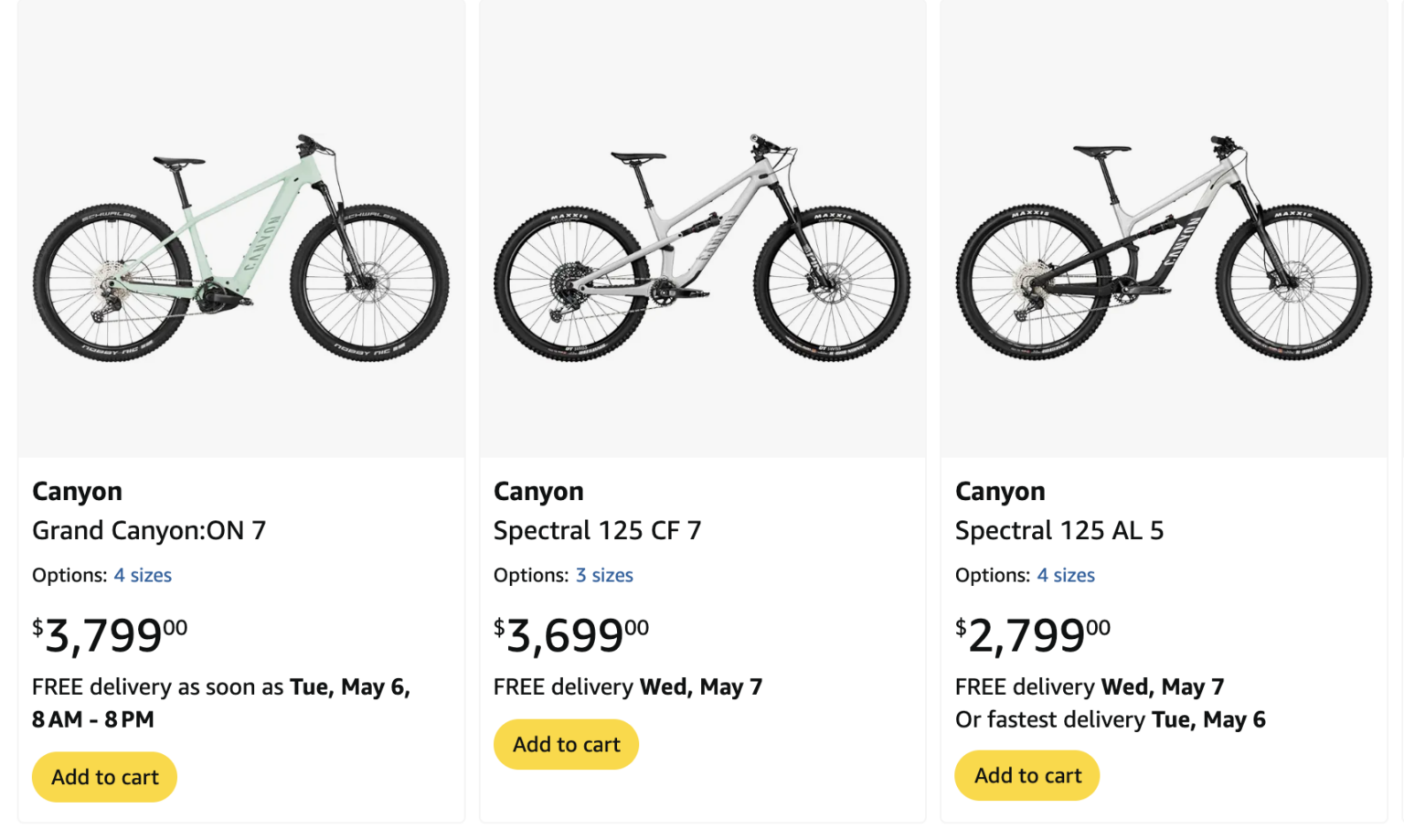Open the Spectral 125 CF 7 product page
This screenshot has width=1404, height=840.
pyautogui.click(x=597, y=530)
